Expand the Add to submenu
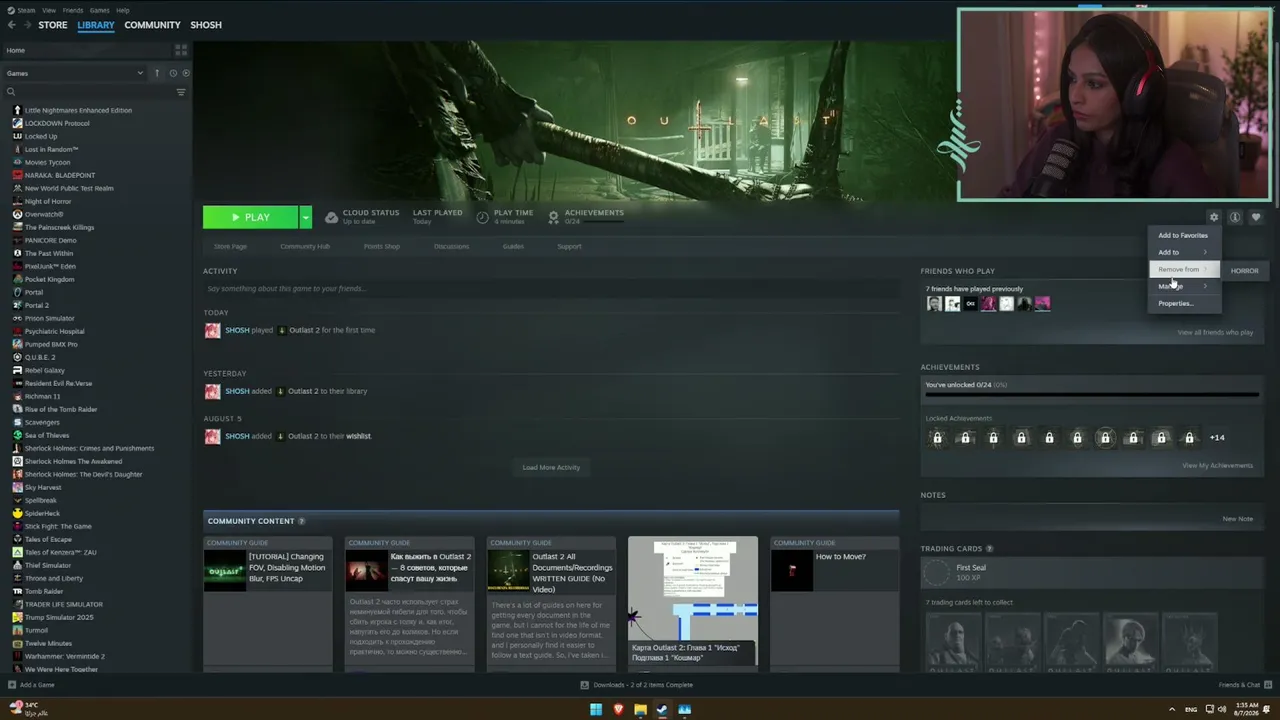 tap(1184, 252)
